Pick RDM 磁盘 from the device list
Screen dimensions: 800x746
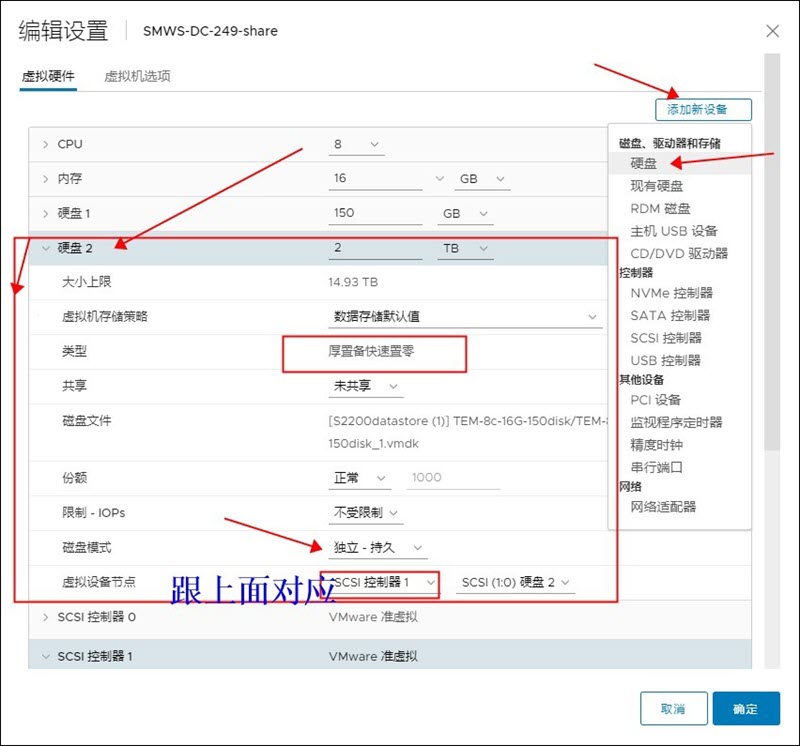tap(660, 209)
